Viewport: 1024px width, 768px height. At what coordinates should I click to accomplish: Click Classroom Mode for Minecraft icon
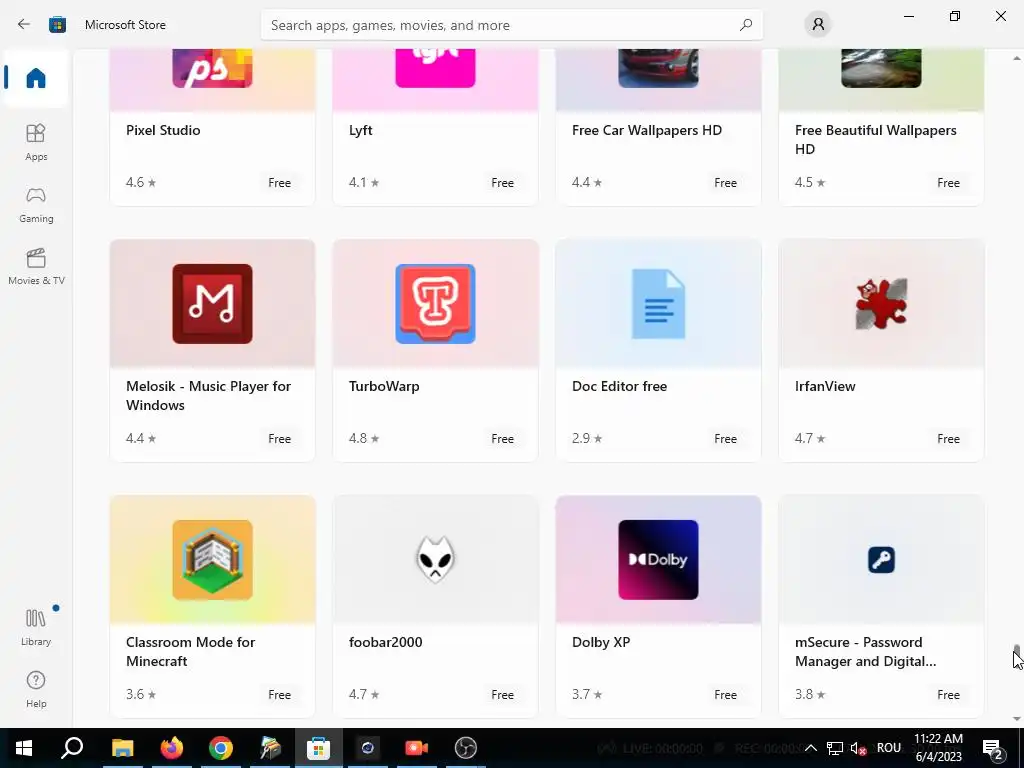click(212, 560)
